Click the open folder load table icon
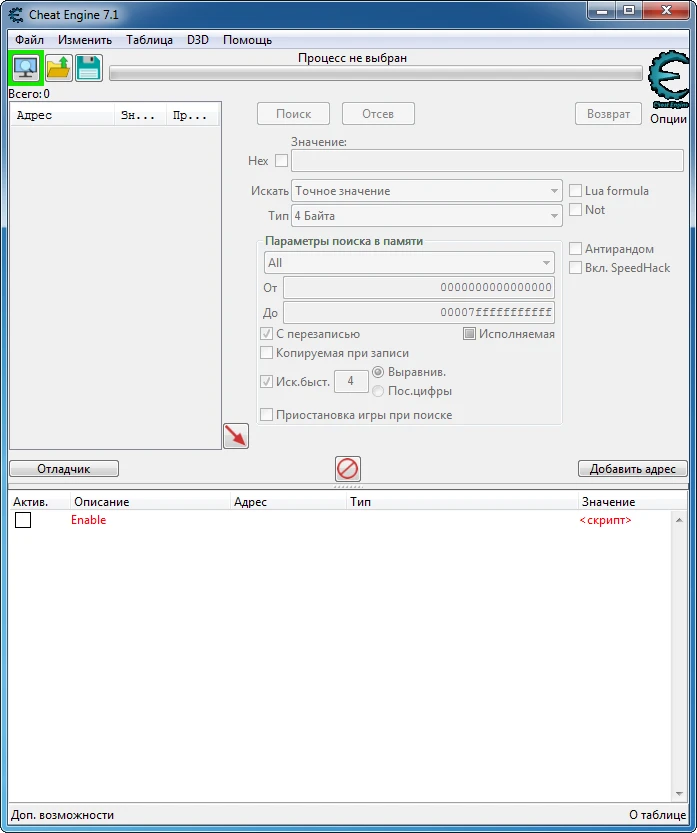The width and height of the screenshot is (697, 833). [x=58, y=68]
